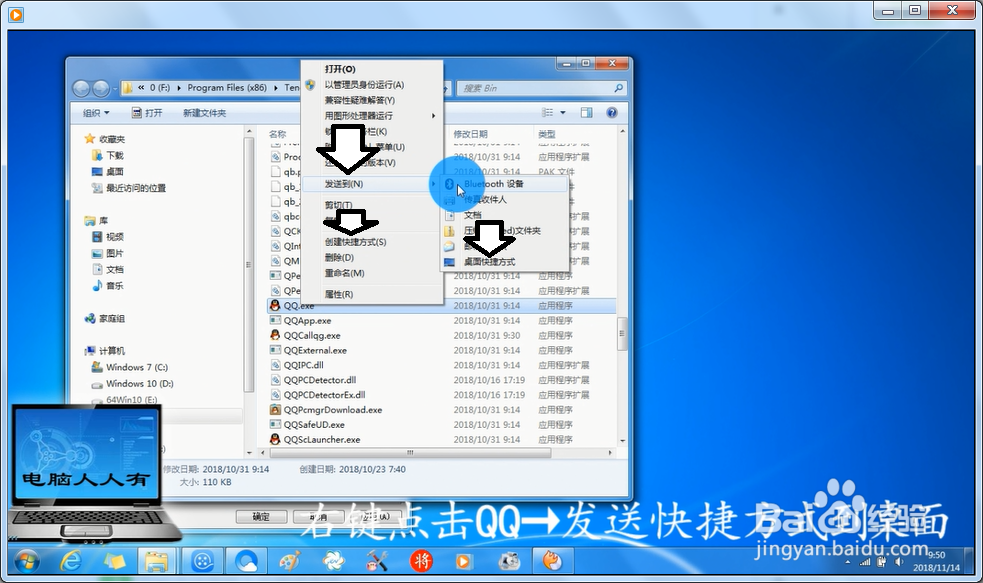Click the magnifier icon in the search box
The height and width of the screenshot is (583, 983).
618,88
